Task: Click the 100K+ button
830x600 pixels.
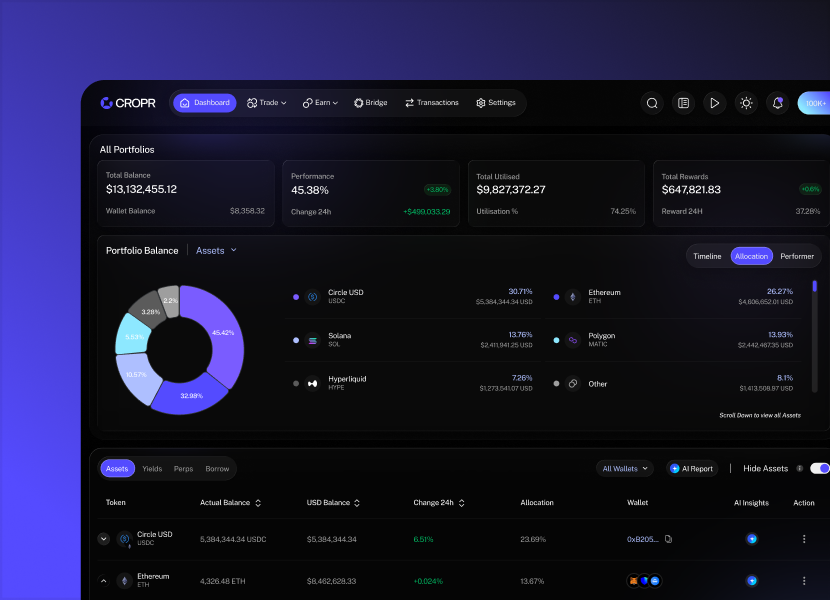Action: pyautogui.click(x=814, y=103)
